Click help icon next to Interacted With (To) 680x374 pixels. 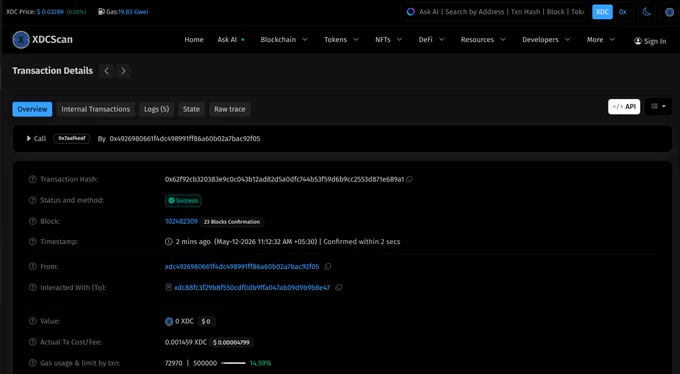(x=33, y=287)
